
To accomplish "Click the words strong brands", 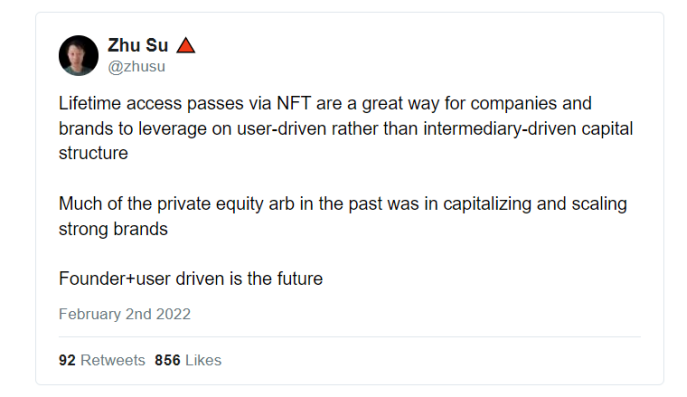I will tap(113, 229).
